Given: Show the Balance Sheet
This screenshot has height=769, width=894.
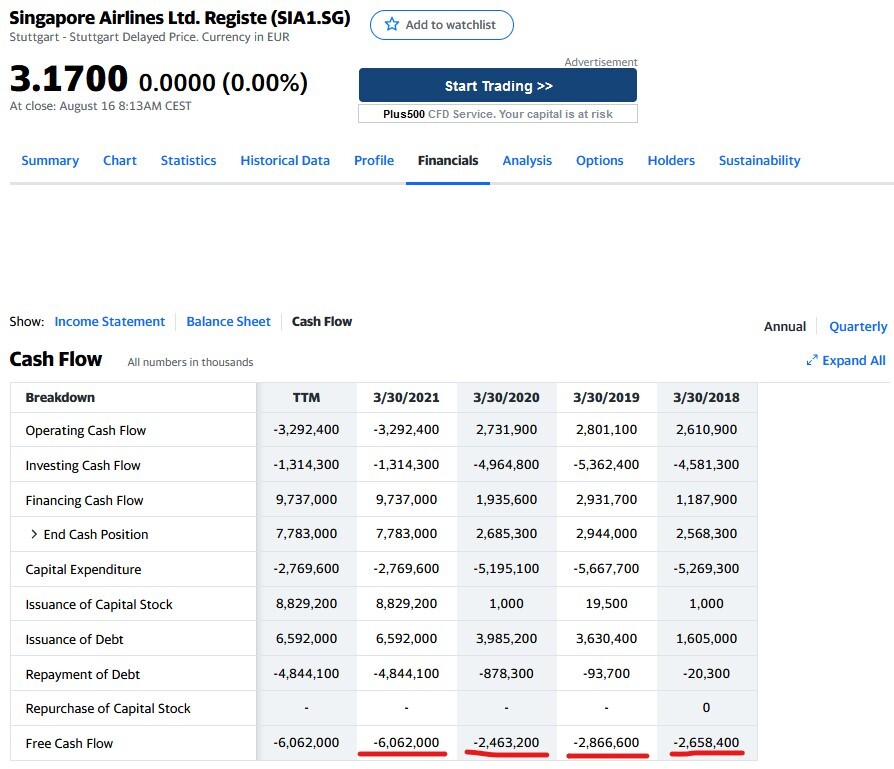Looking at the screenshot, I should pos(228,322).
